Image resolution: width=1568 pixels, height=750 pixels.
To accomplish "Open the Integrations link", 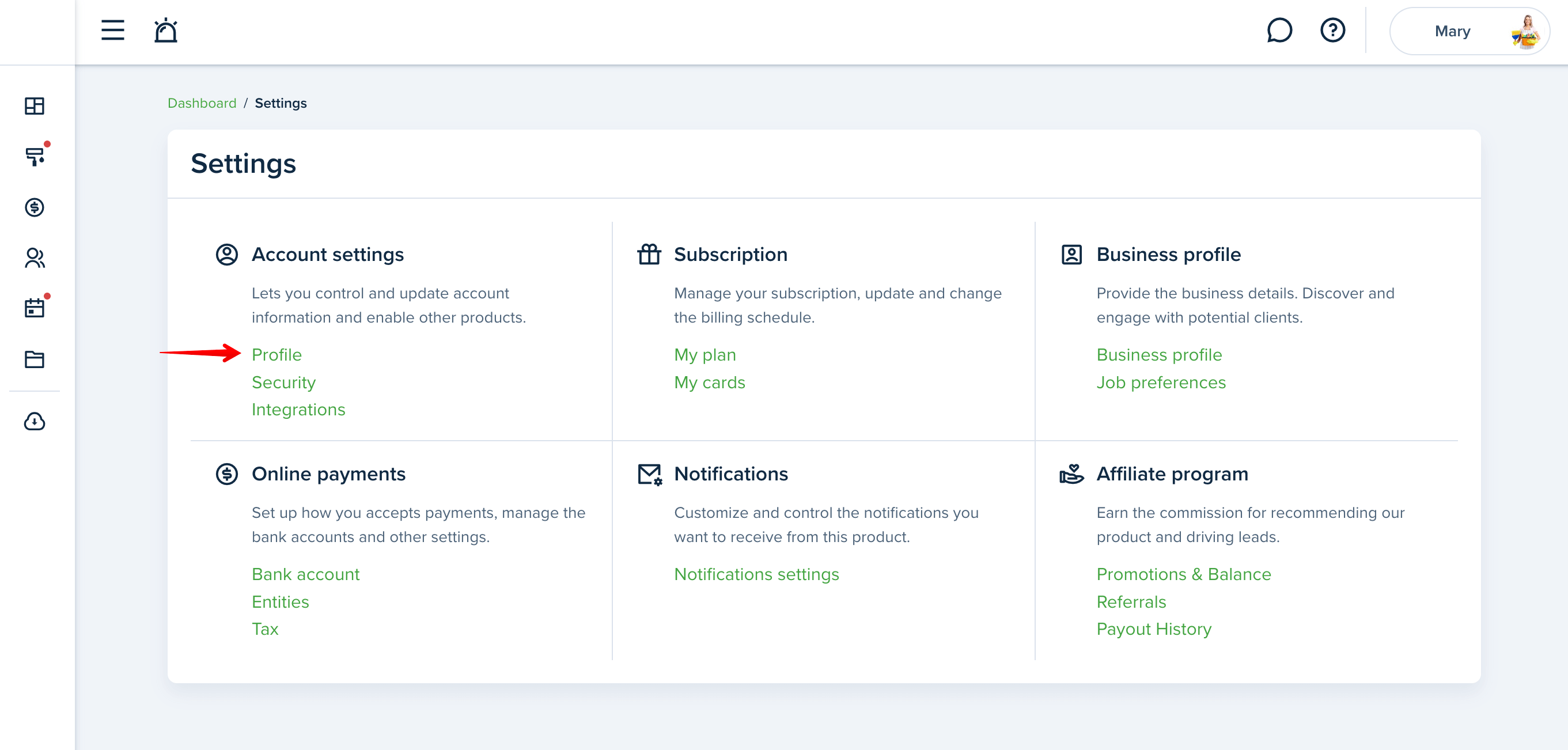I will (x=298, y=410).
